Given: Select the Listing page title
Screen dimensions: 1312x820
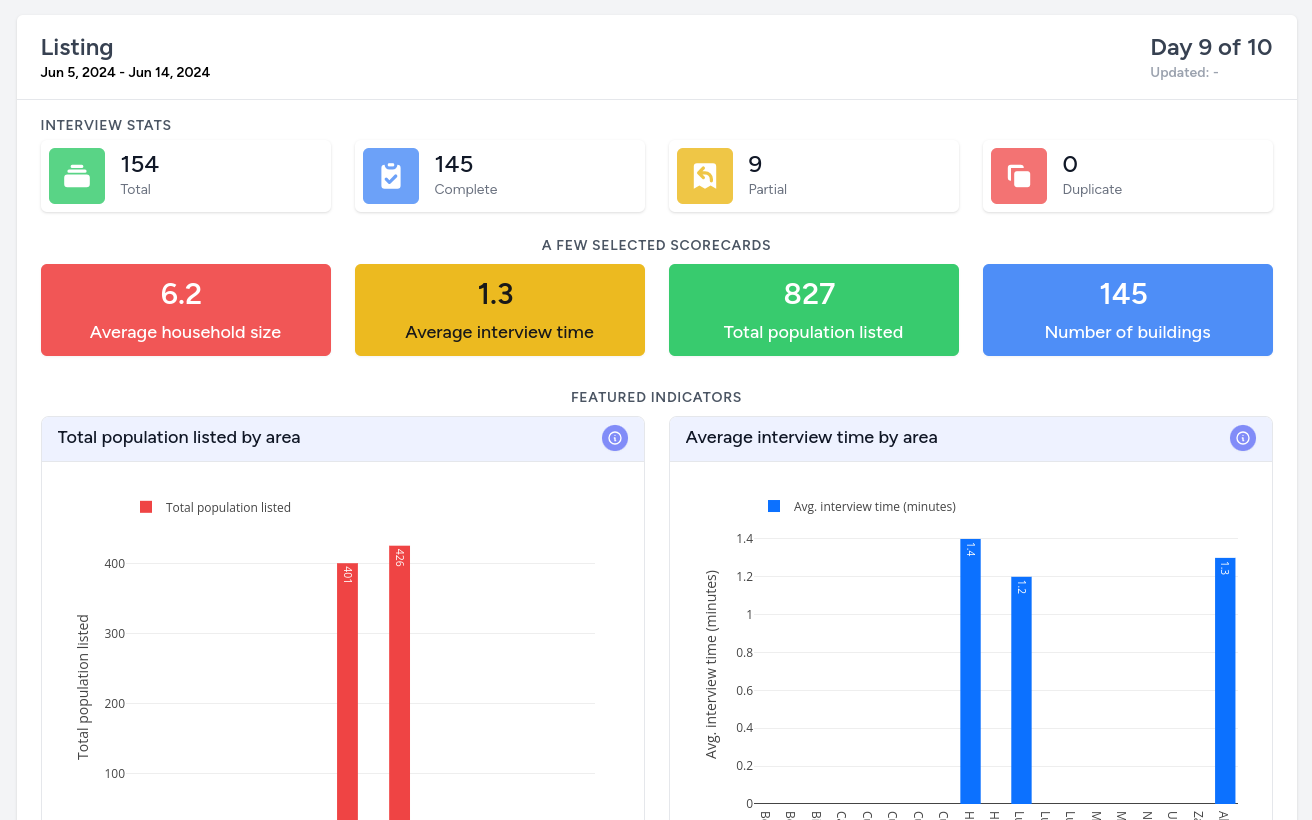Looking at the screenshot, I should click(76, 47).
